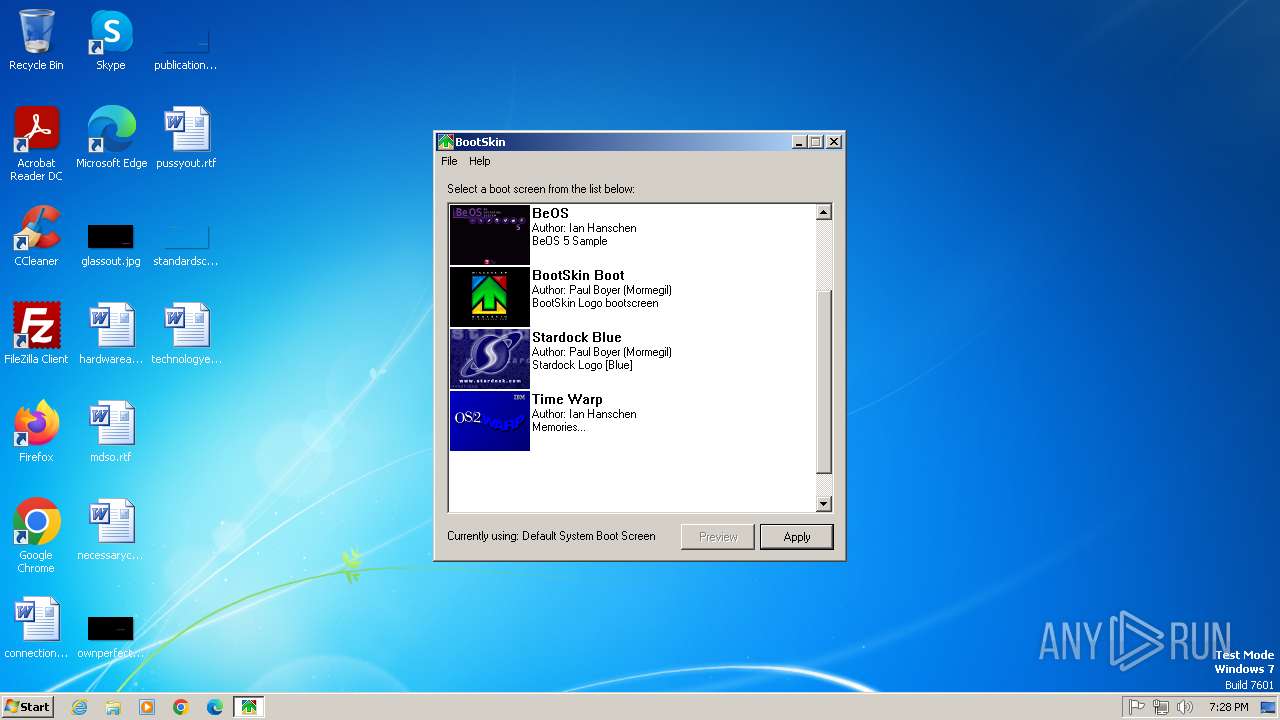Viewport: 1280px width, 720px height.
Task: Click the BootSkin Logo bootscreen description
Action: point(595,303)
